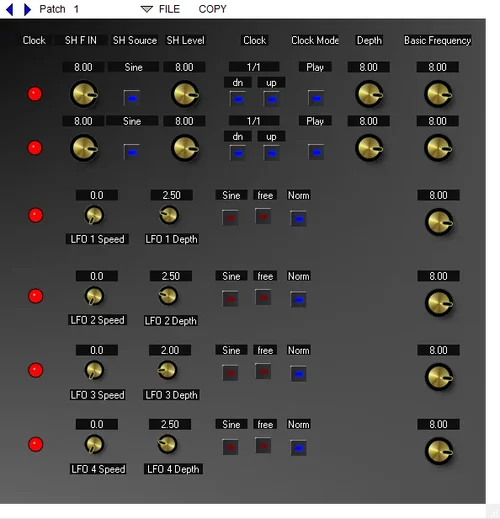Click the dn clock button in second row
500x519 pixels.
(238, 153)
